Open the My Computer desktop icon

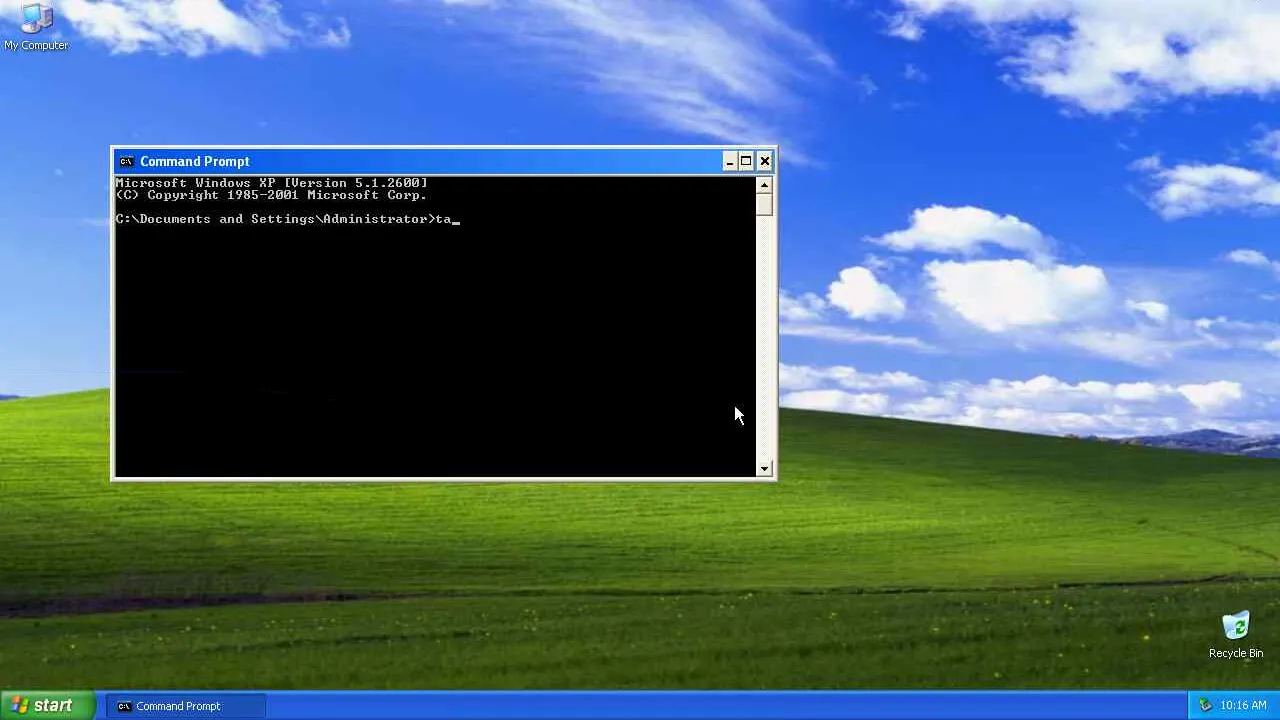pyautogui.click(x=36, y=27)
